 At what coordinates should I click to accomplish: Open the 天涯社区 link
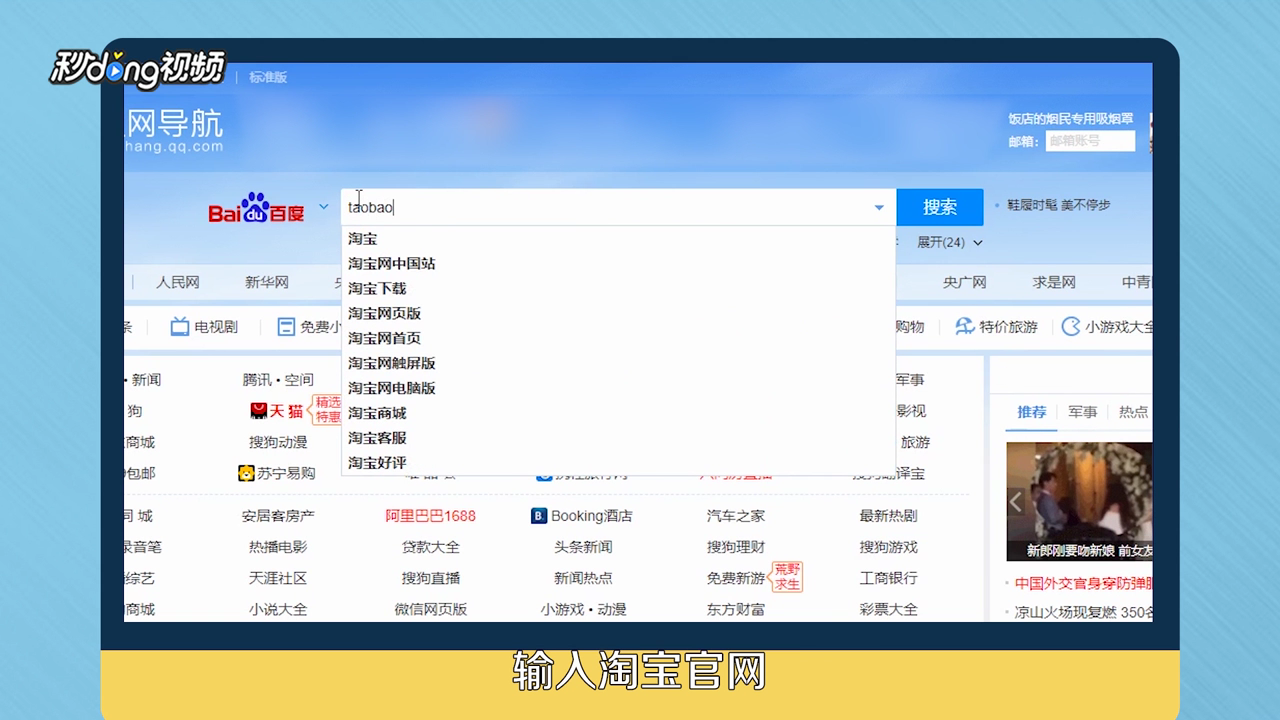(278, 578)
